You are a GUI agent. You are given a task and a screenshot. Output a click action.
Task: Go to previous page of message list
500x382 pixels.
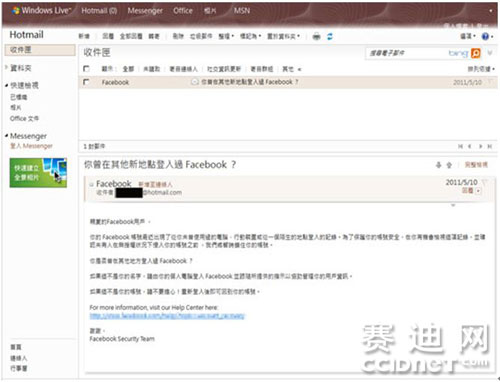coord(470,146)
